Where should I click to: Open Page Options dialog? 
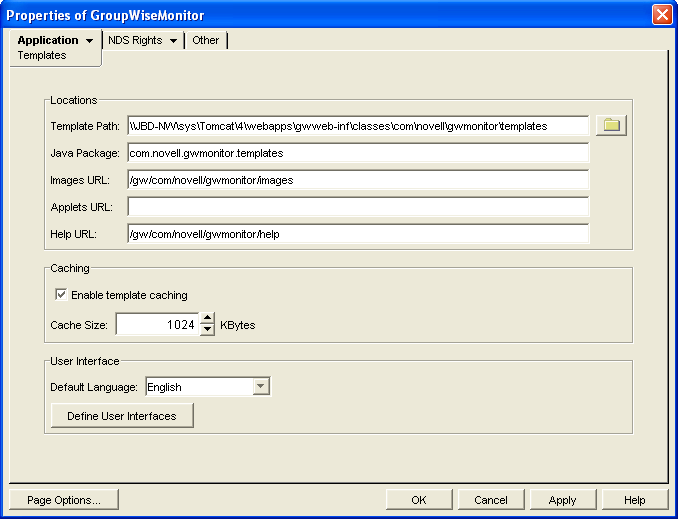pos(64,500)
